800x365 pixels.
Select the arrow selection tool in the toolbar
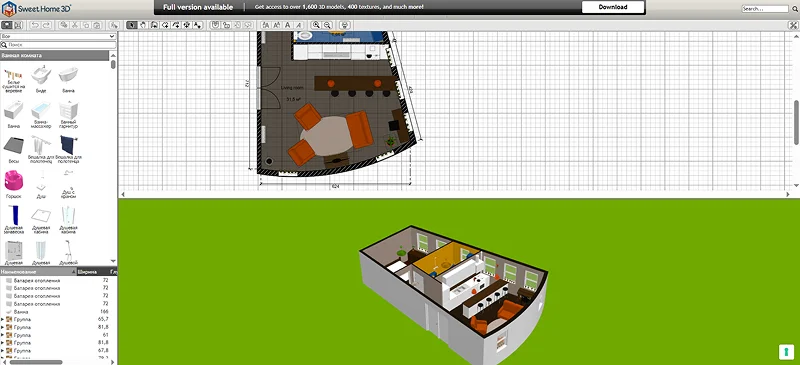[132, 25]
